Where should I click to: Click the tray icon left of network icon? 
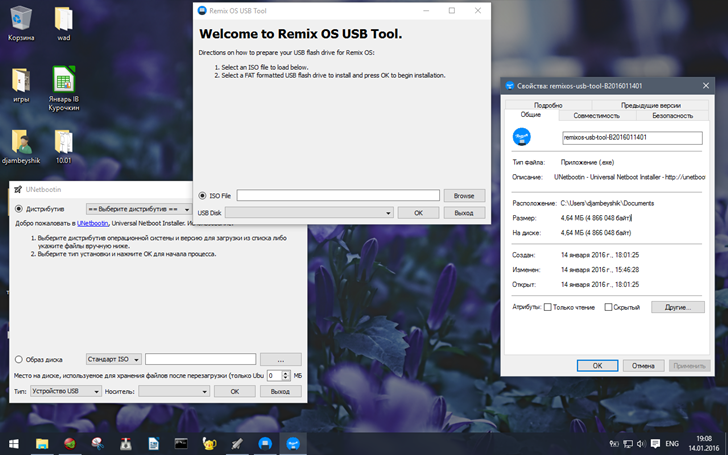click(x=614, y=444)
